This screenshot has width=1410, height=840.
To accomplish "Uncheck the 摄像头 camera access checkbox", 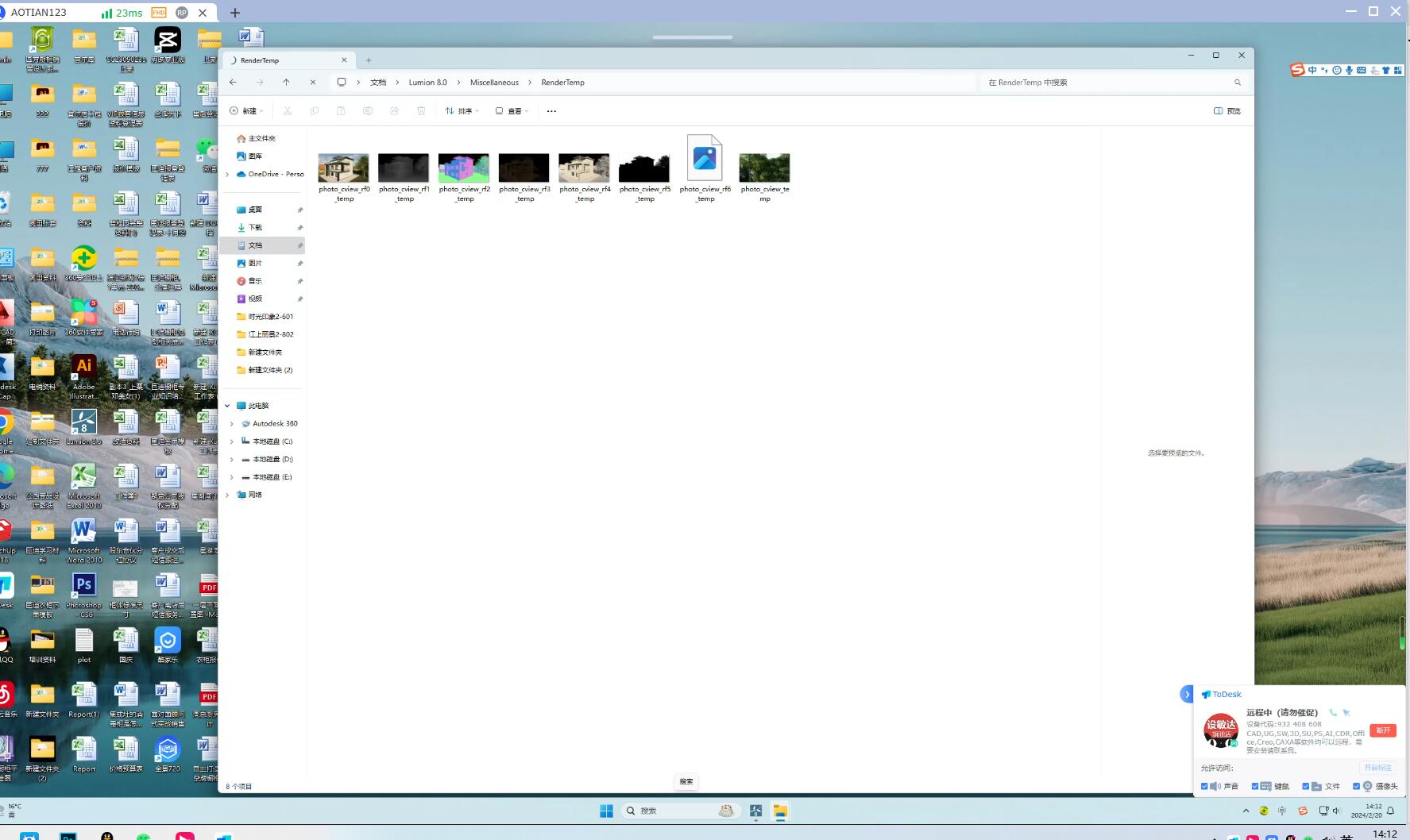I will click(x=1356, y=786).
